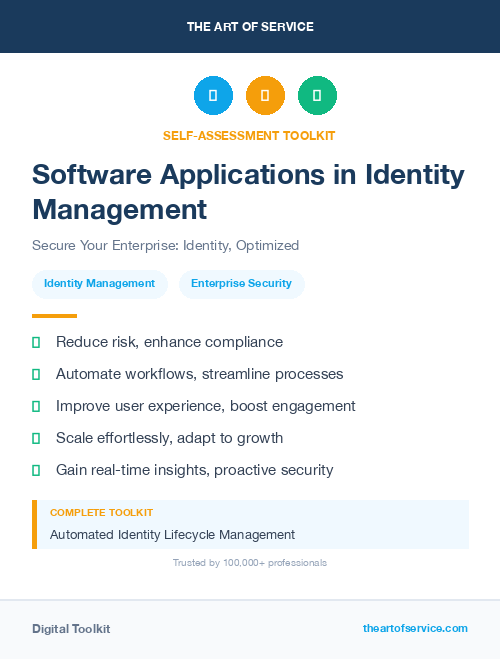500x659 pixels.
Task: Click the Digital Toolkit footer label
Action: click(71, 629)
